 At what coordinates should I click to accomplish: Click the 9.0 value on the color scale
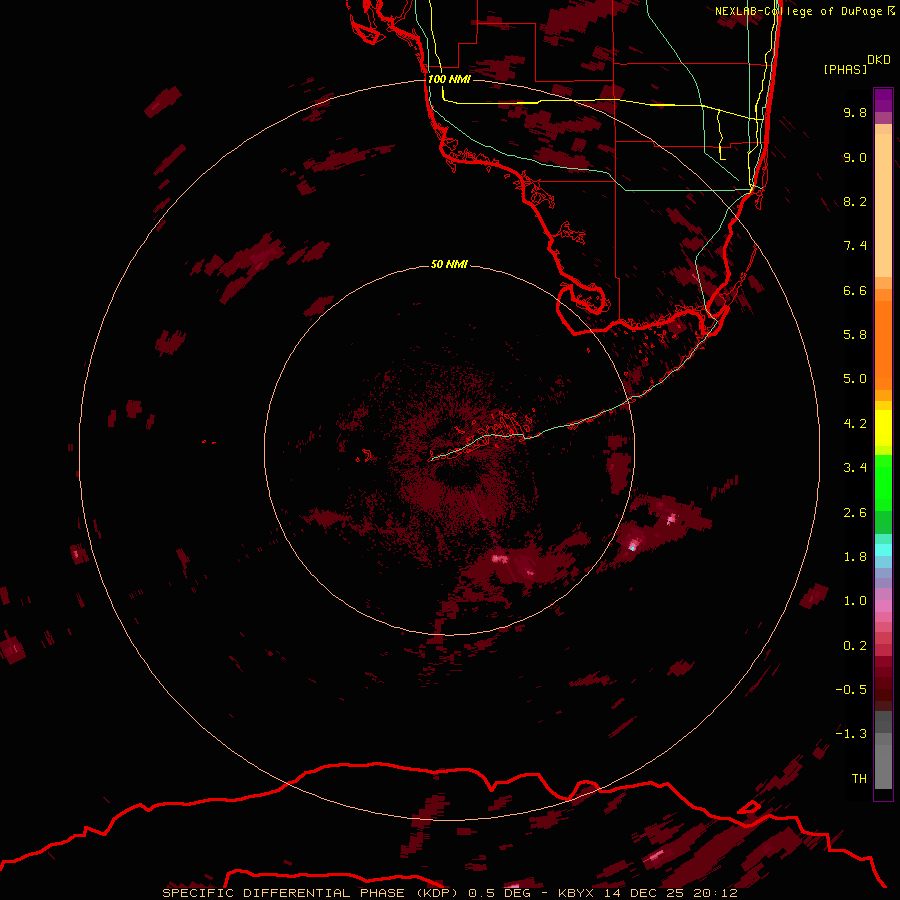coord(855,157)
